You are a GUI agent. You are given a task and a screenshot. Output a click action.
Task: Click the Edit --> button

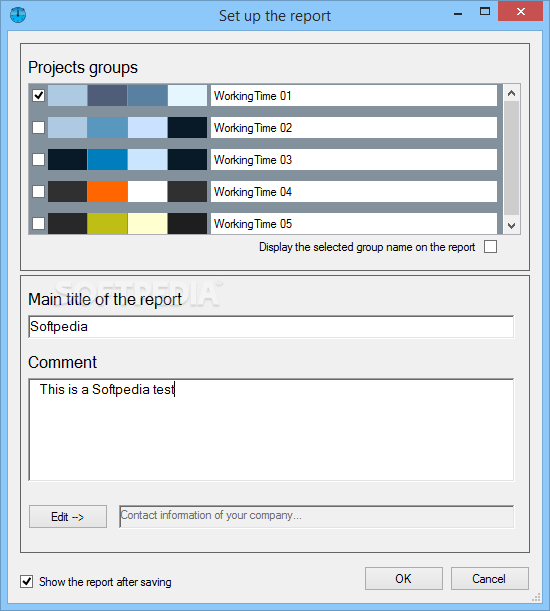point(68,517)
